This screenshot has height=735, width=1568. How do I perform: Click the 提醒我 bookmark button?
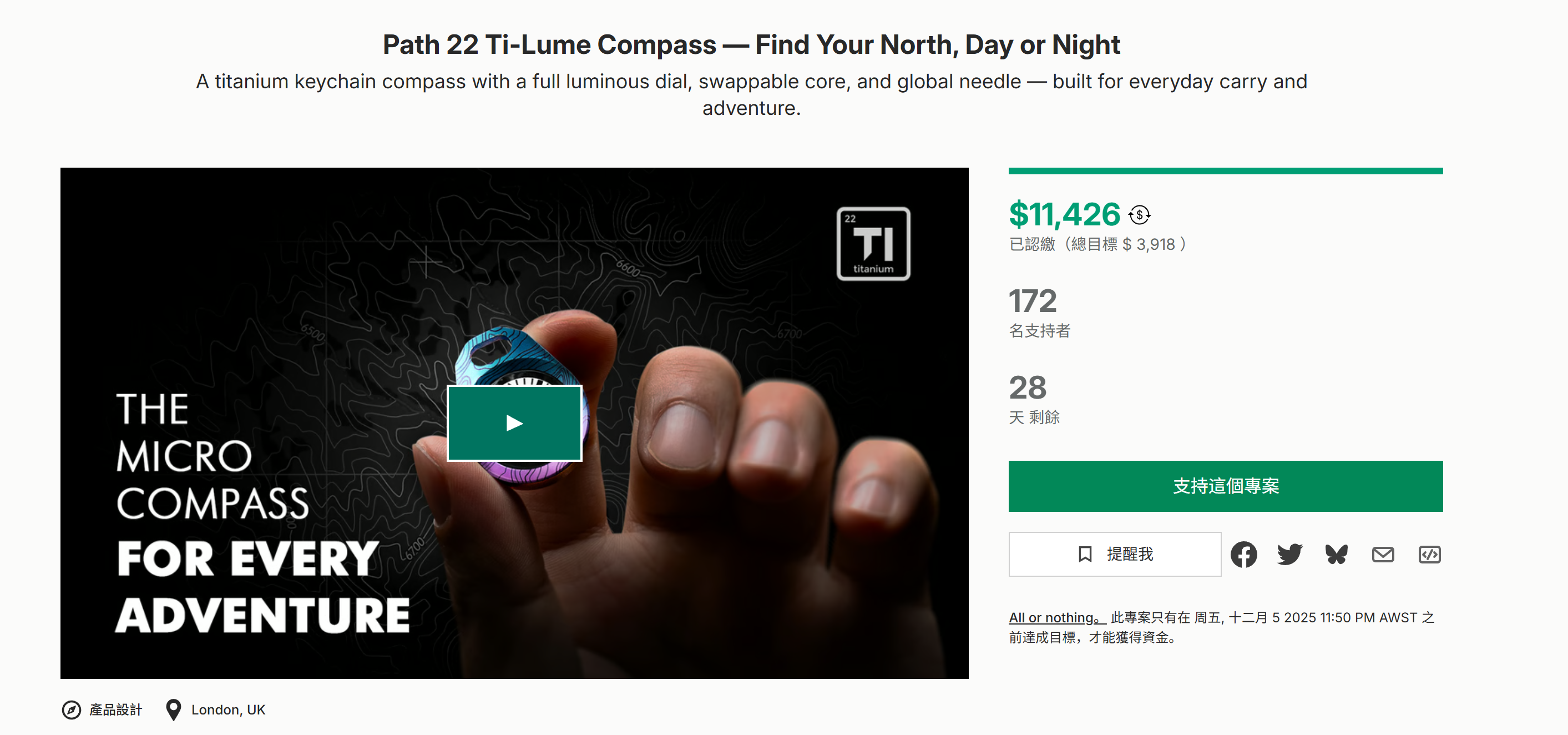(x=1115, y=554)
